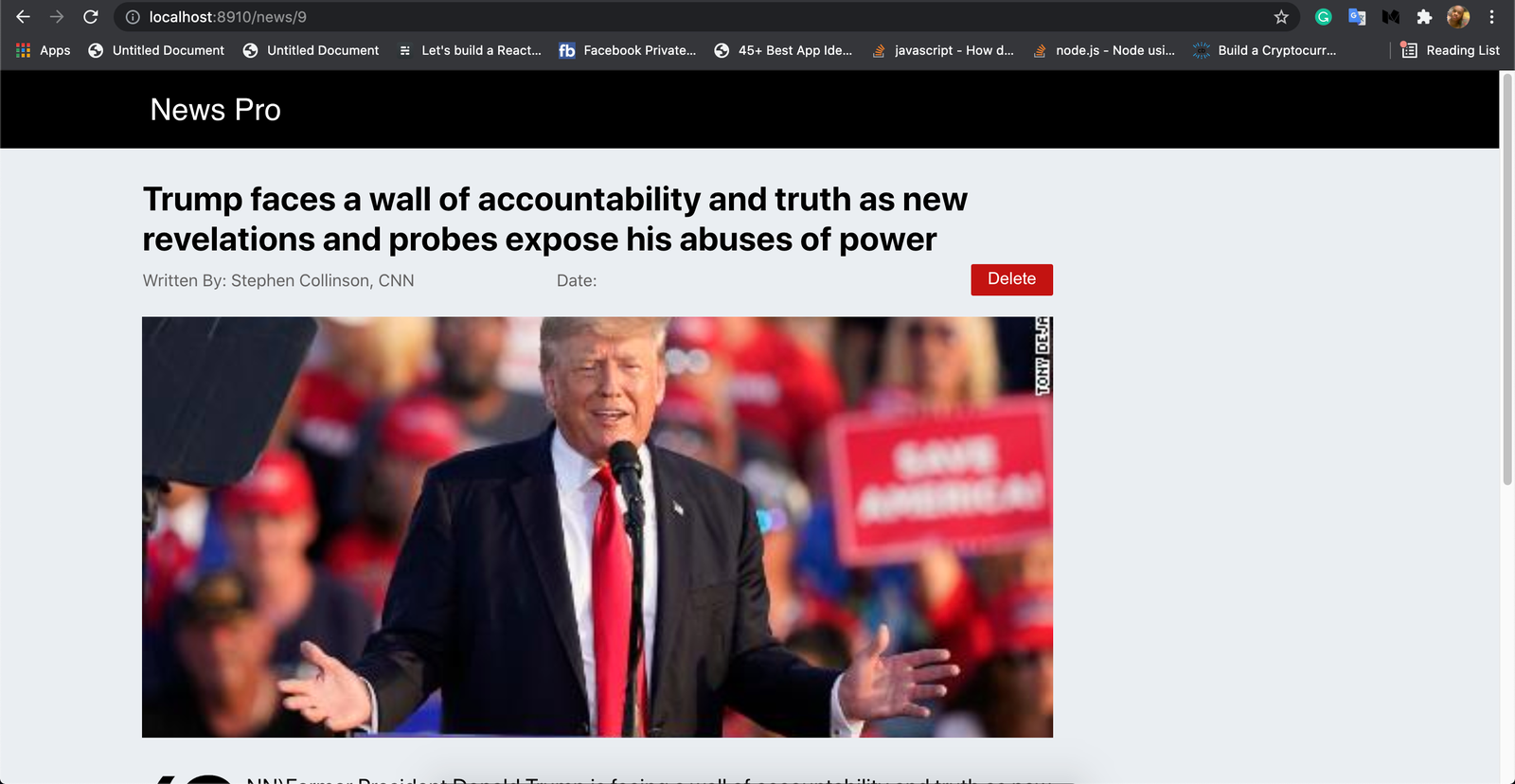Image resolution: width=1515 pixels, height=784 pixels.
Task: Open the 'Build a Cryptocurr...' bookmark
Action: pyautogui.click(x=1265, y=50)
